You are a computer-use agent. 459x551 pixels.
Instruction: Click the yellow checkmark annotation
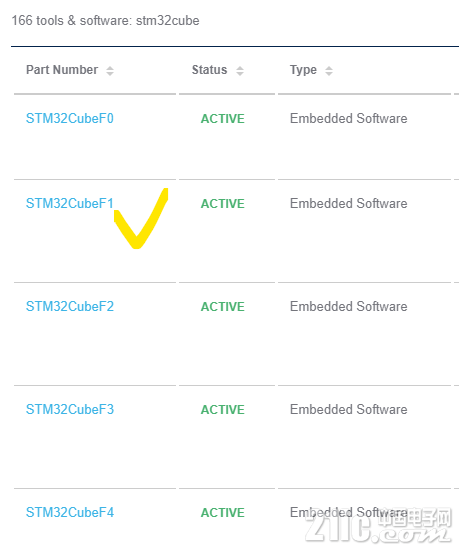pyautogui.click(x=141, y=219)
